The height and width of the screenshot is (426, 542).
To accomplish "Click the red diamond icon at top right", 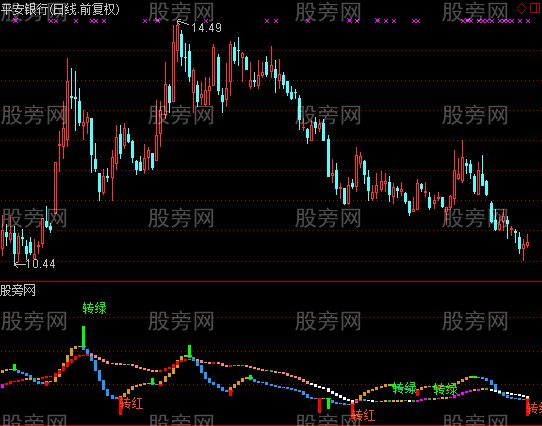I will point(521,8).
